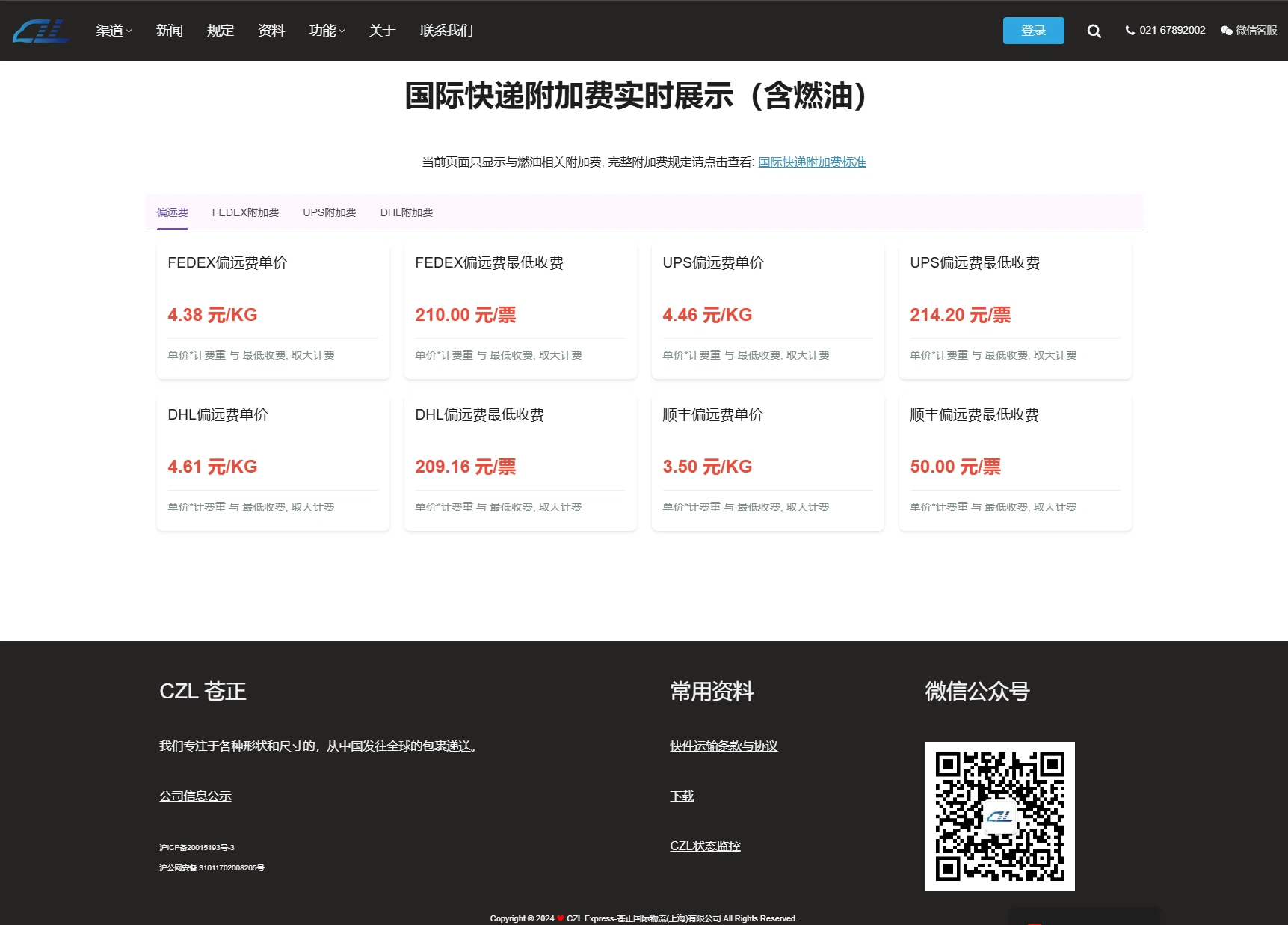
Task: Open the CZL状态监控 link
Action: [x=705, y=846]
